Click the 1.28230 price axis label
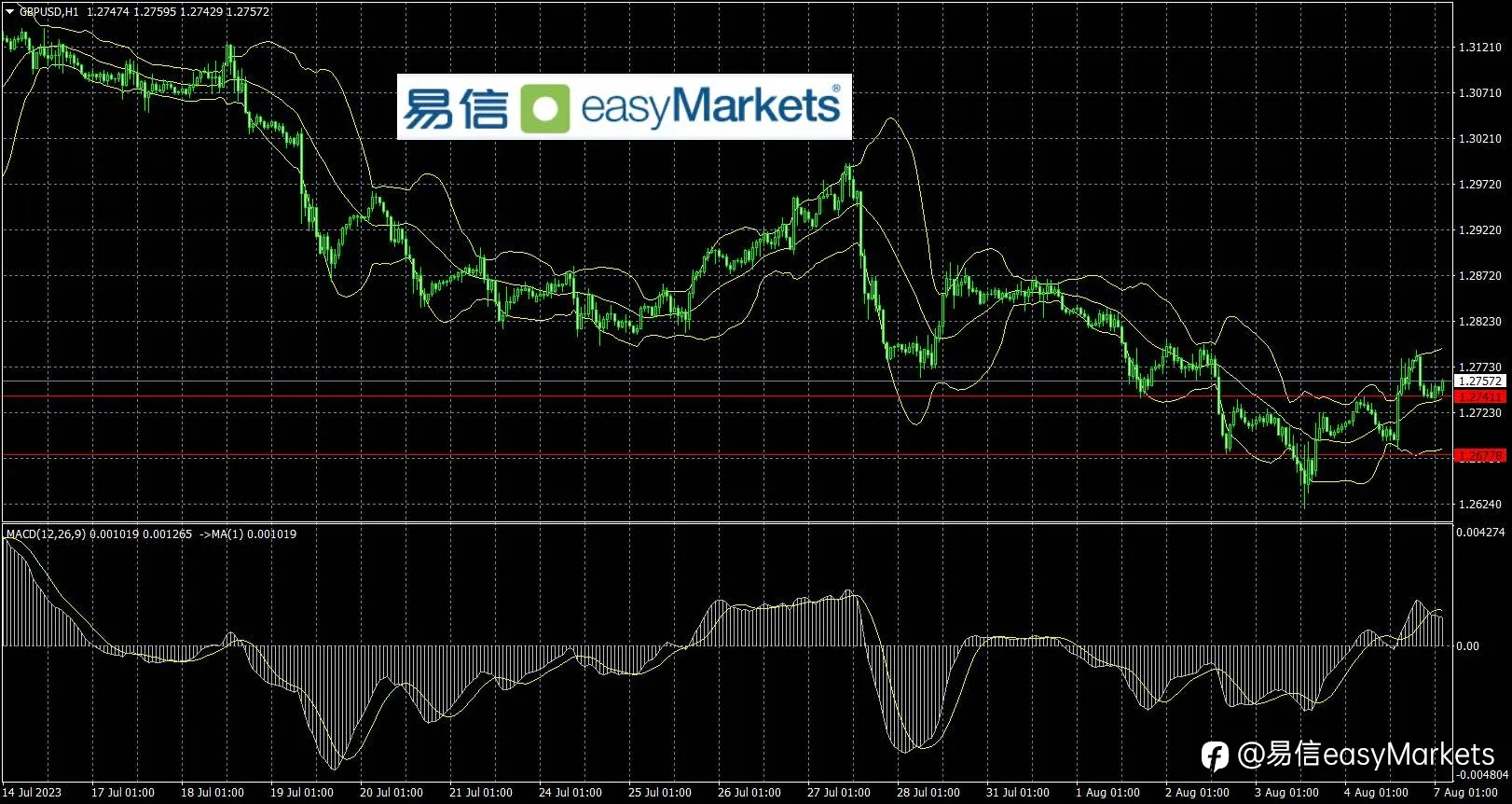 [x=1480, y=322]
